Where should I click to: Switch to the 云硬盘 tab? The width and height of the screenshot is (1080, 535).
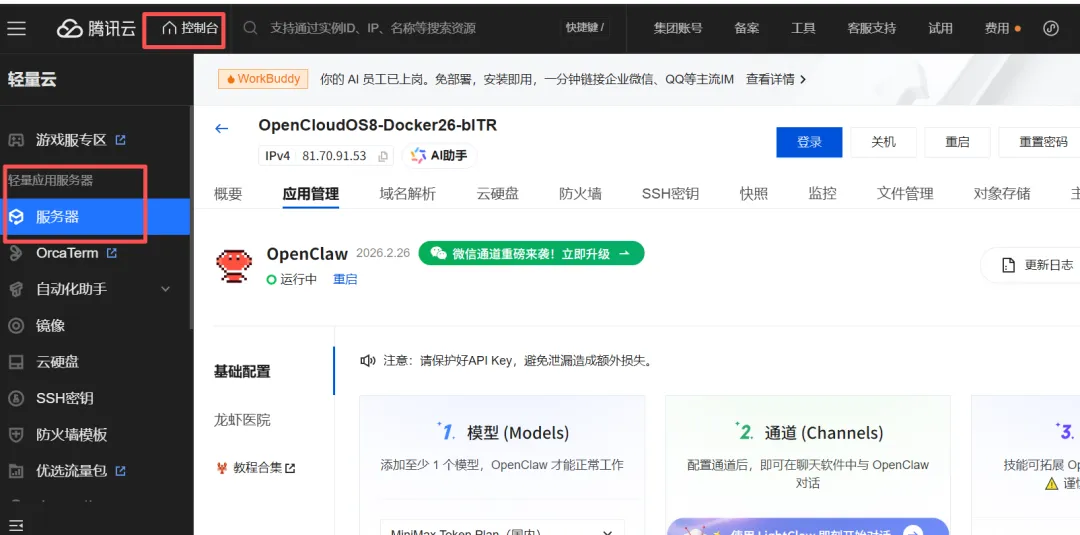pyautogui.click(x=497, y=193)
